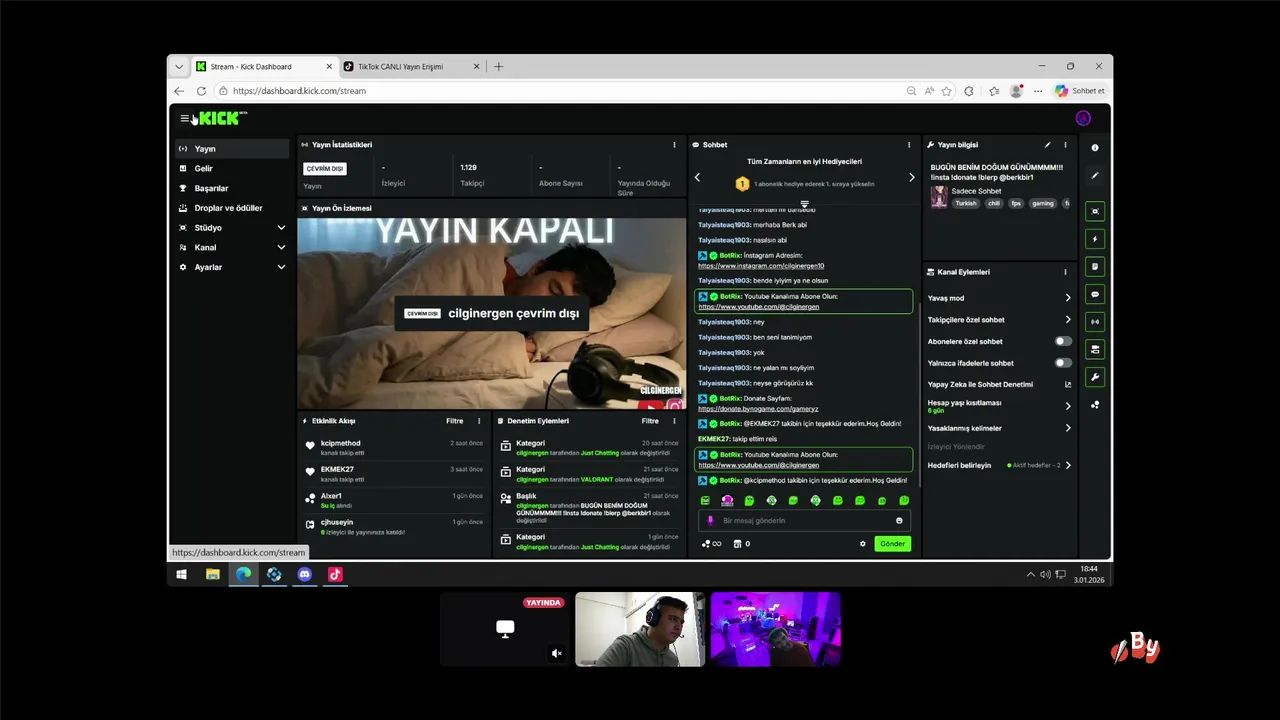Toggle the broadcast signal widget icon

[x=1095, y=322]
